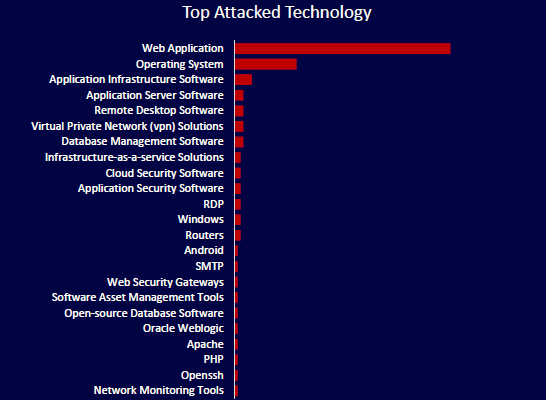Select the Application Server Software label
The width and height of the screenshot is (546, 400).
click(155, 95)
